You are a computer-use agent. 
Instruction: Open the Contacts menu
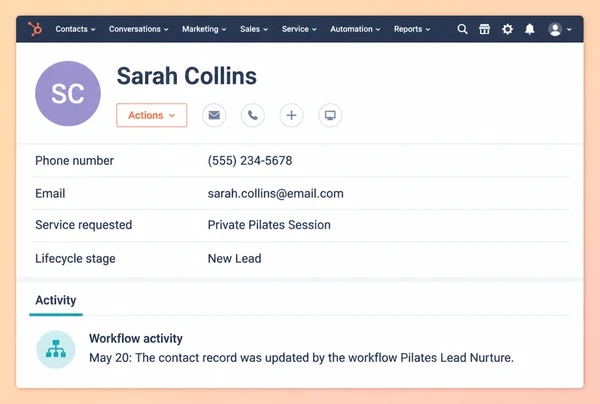(75, 29)
